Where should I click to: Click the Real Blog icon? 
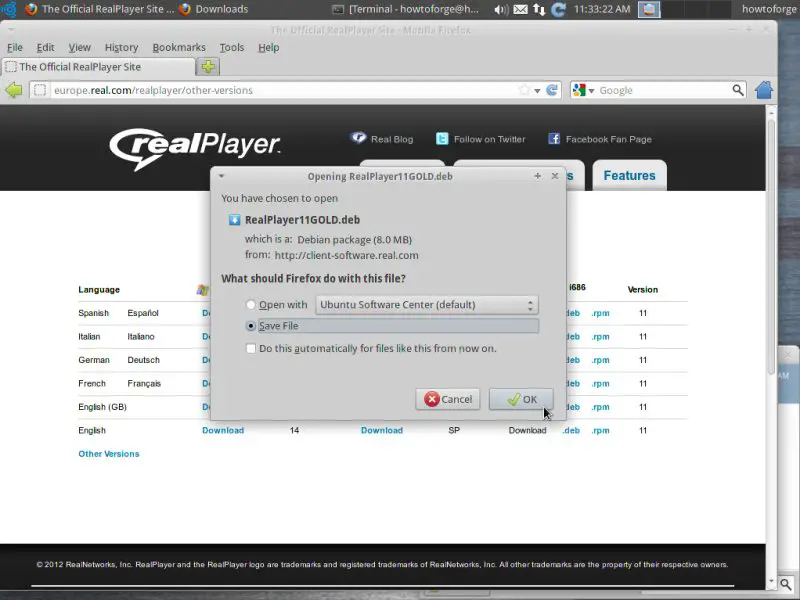point(358,138)
